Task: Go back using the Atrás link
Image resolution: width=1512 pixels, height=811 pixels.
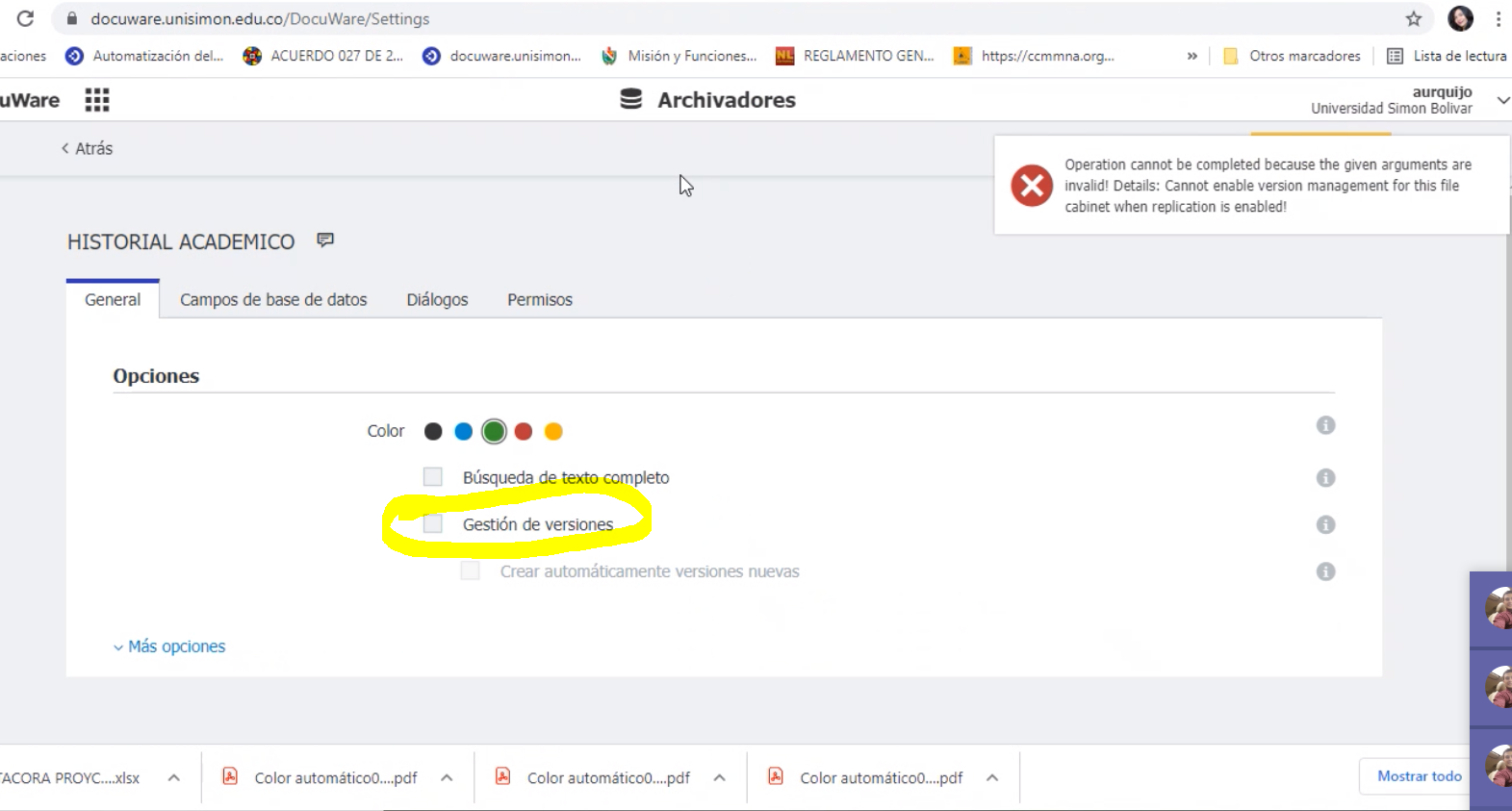Action: tap(87, 148)
